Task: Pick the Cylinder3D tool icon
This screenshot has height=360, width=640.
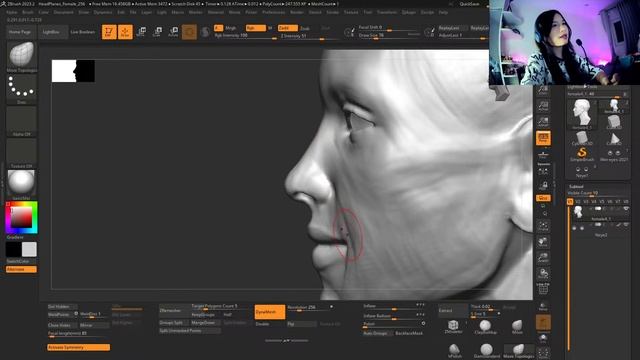Action: (x=582, y=138)
